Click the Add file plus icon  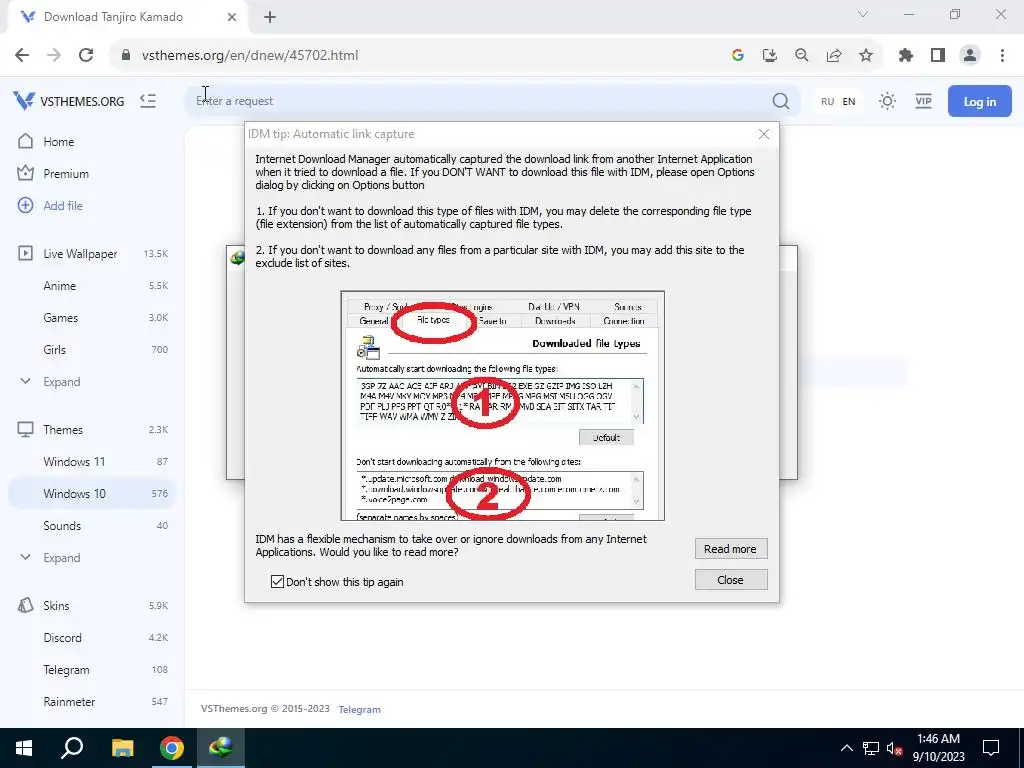click(25, 205)
